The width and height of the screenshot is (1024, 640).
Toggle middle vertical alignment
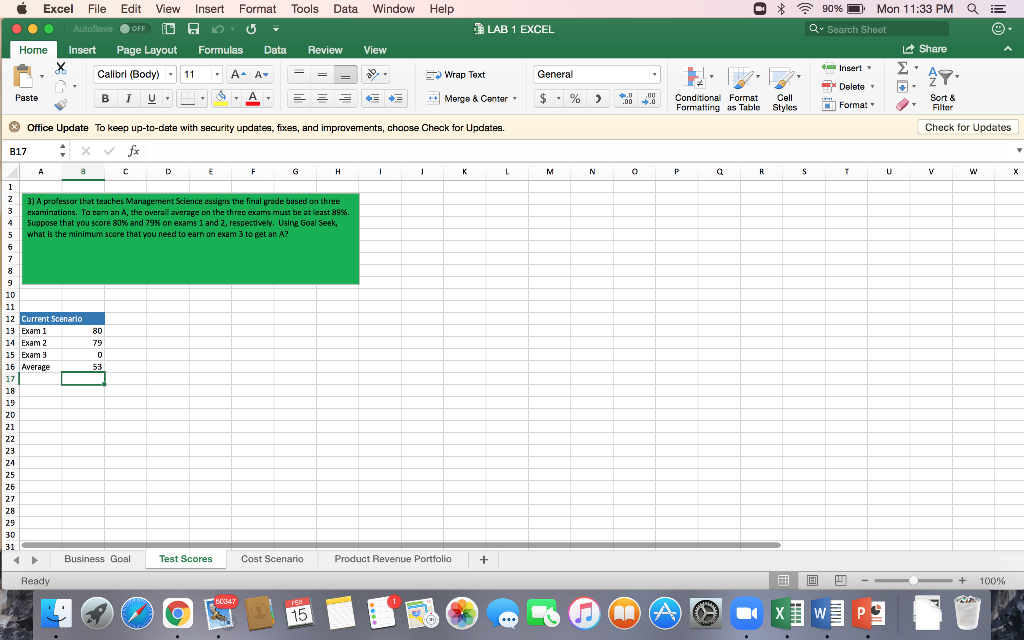tap(322, 74)
